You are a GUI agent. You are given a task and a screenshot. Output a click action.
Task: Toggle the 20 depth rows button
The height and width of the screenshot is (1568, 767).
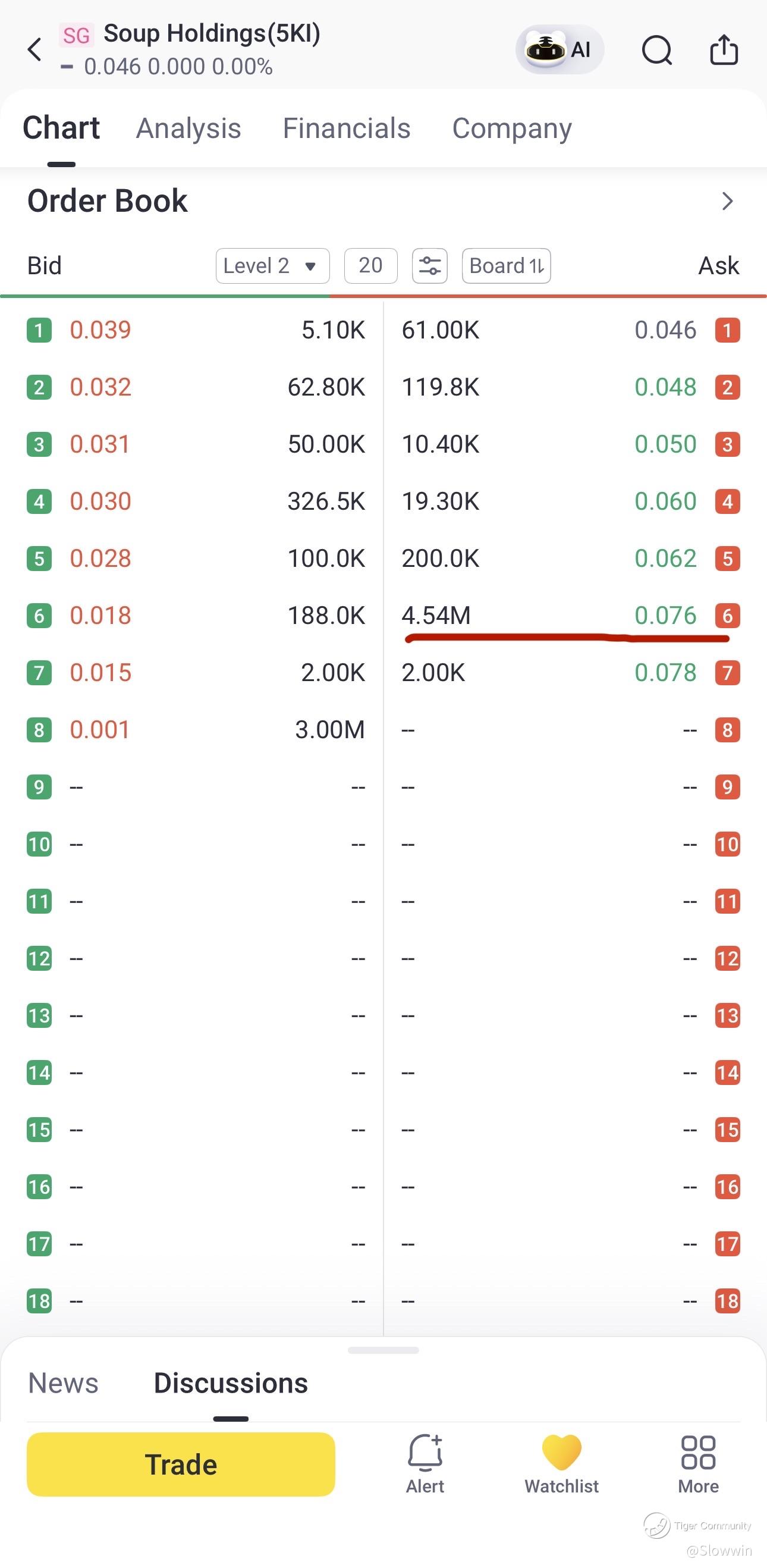[370, 265]
